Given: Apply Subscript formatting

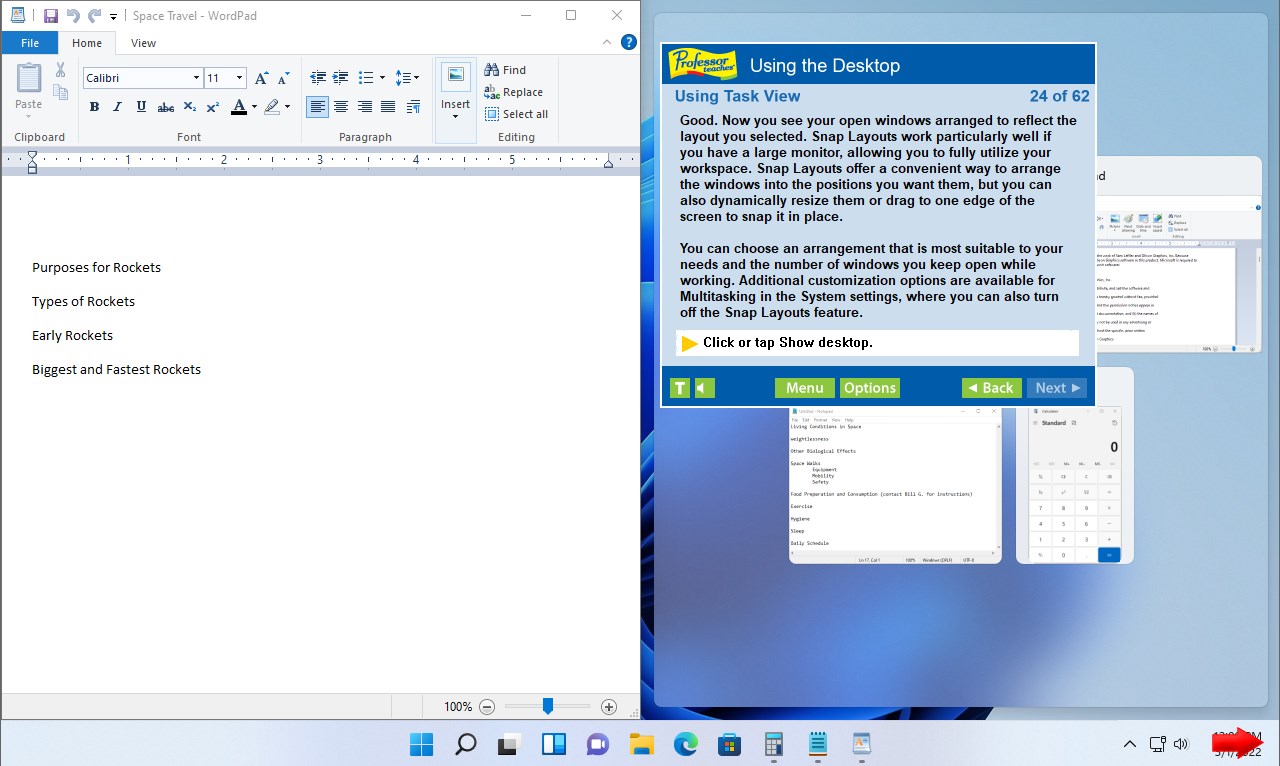Looking at the screenshot, I should point(190,107).
